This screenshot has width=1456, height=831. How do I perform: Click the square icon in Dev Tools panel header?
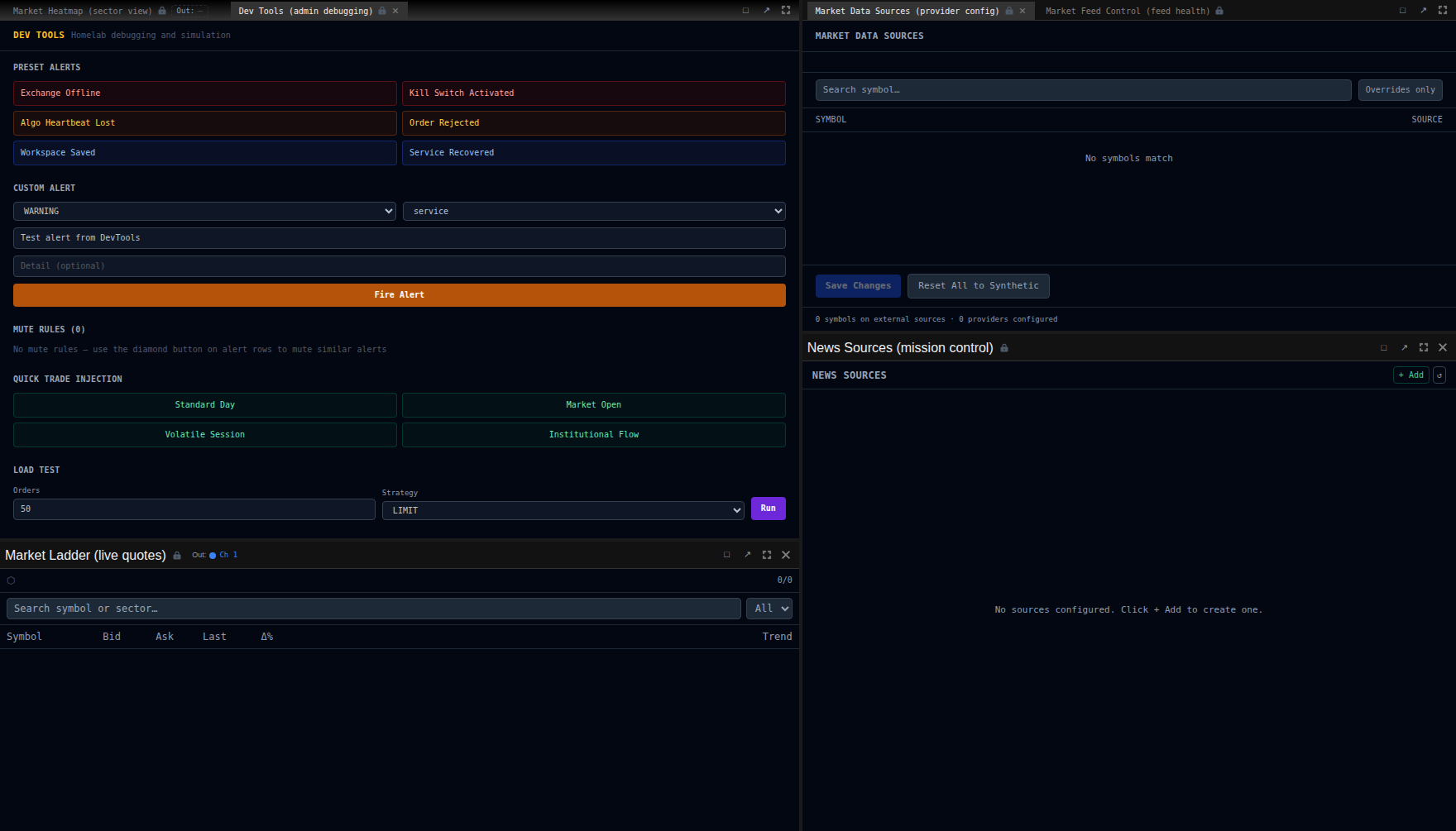point(745,11)
